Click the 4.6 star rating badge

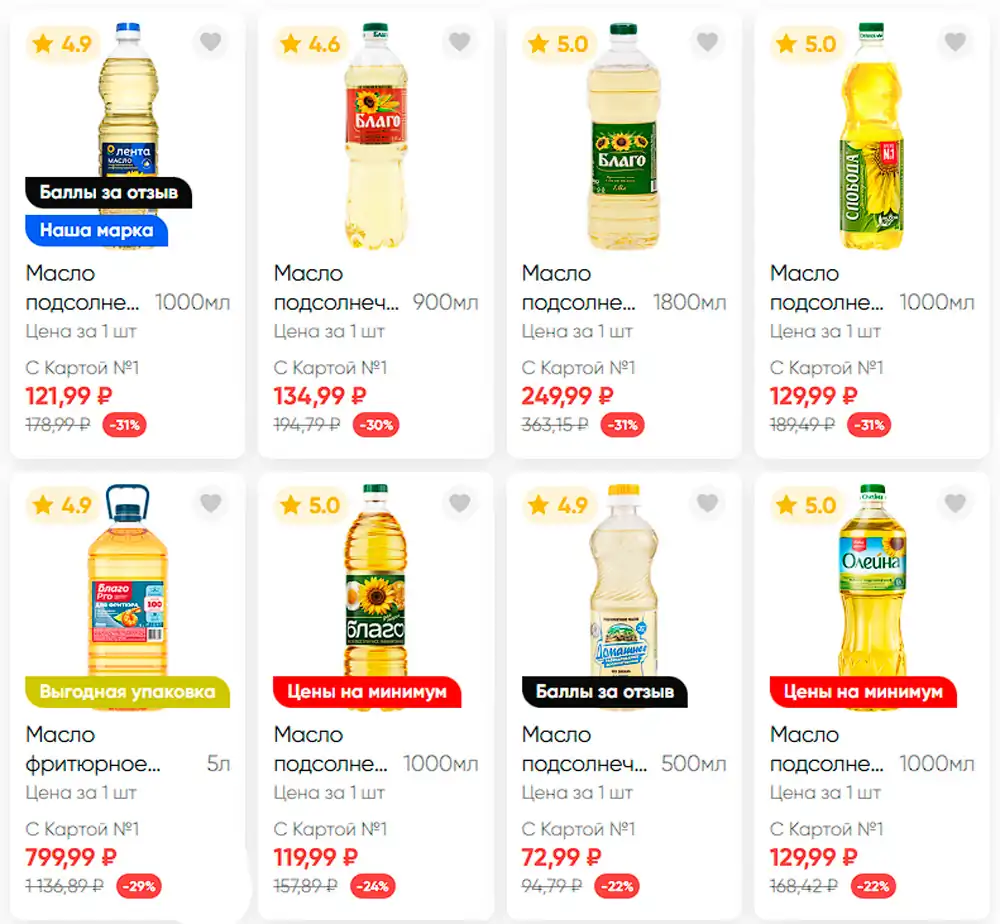pos(311,44)
